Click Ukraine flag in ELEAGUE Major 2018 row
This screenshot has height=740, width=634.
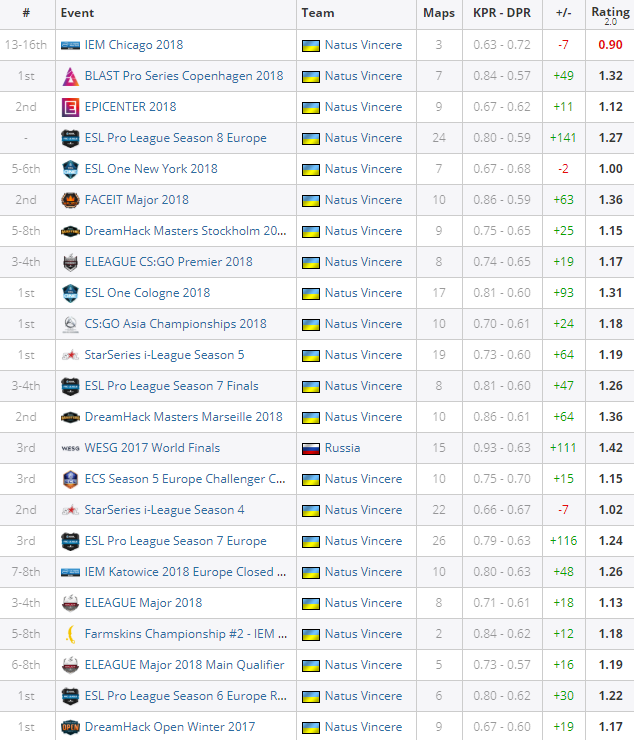(311, 603)
